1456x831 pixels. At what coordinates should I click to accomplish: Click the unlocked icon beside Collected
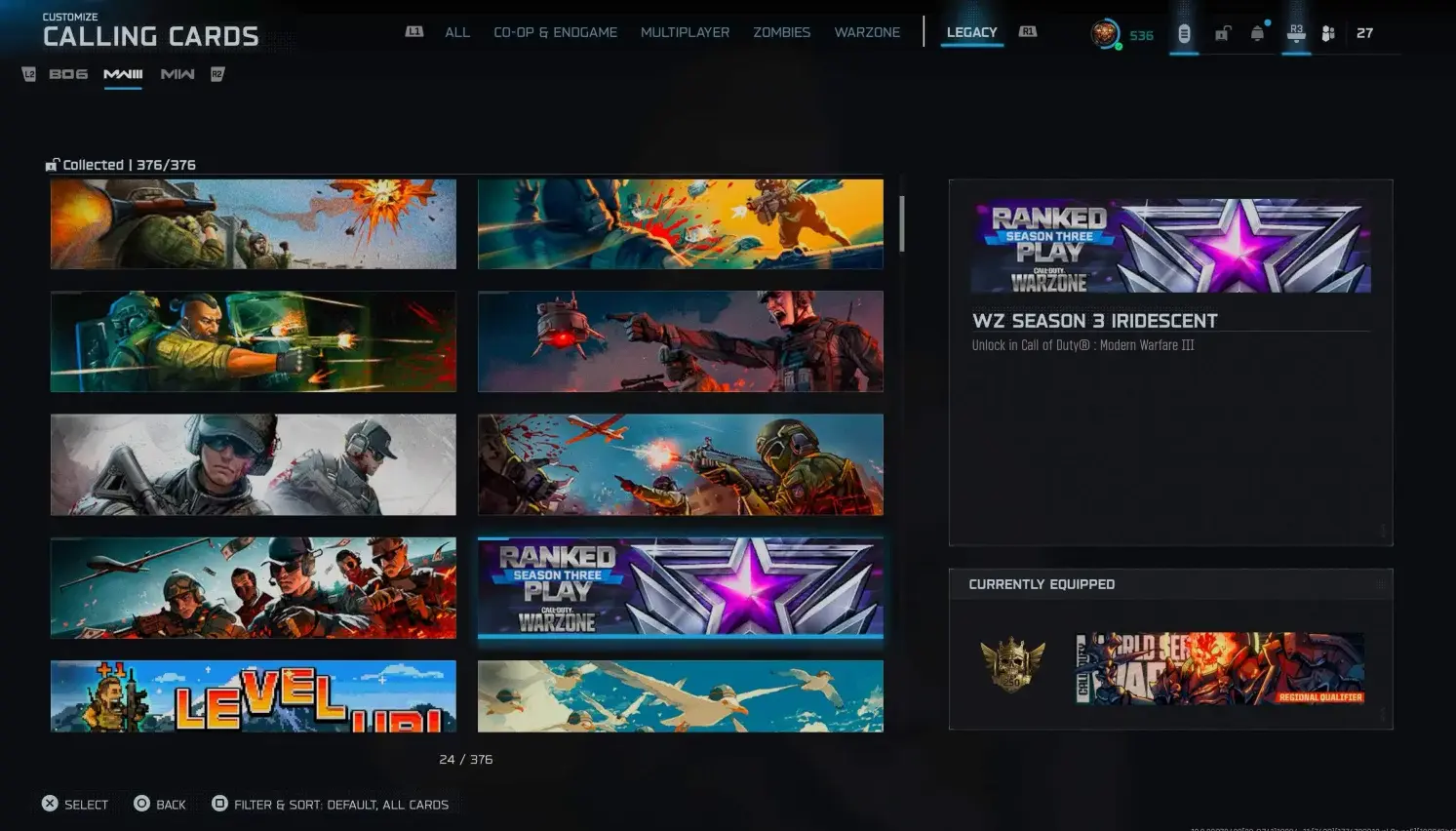point(52,165)
